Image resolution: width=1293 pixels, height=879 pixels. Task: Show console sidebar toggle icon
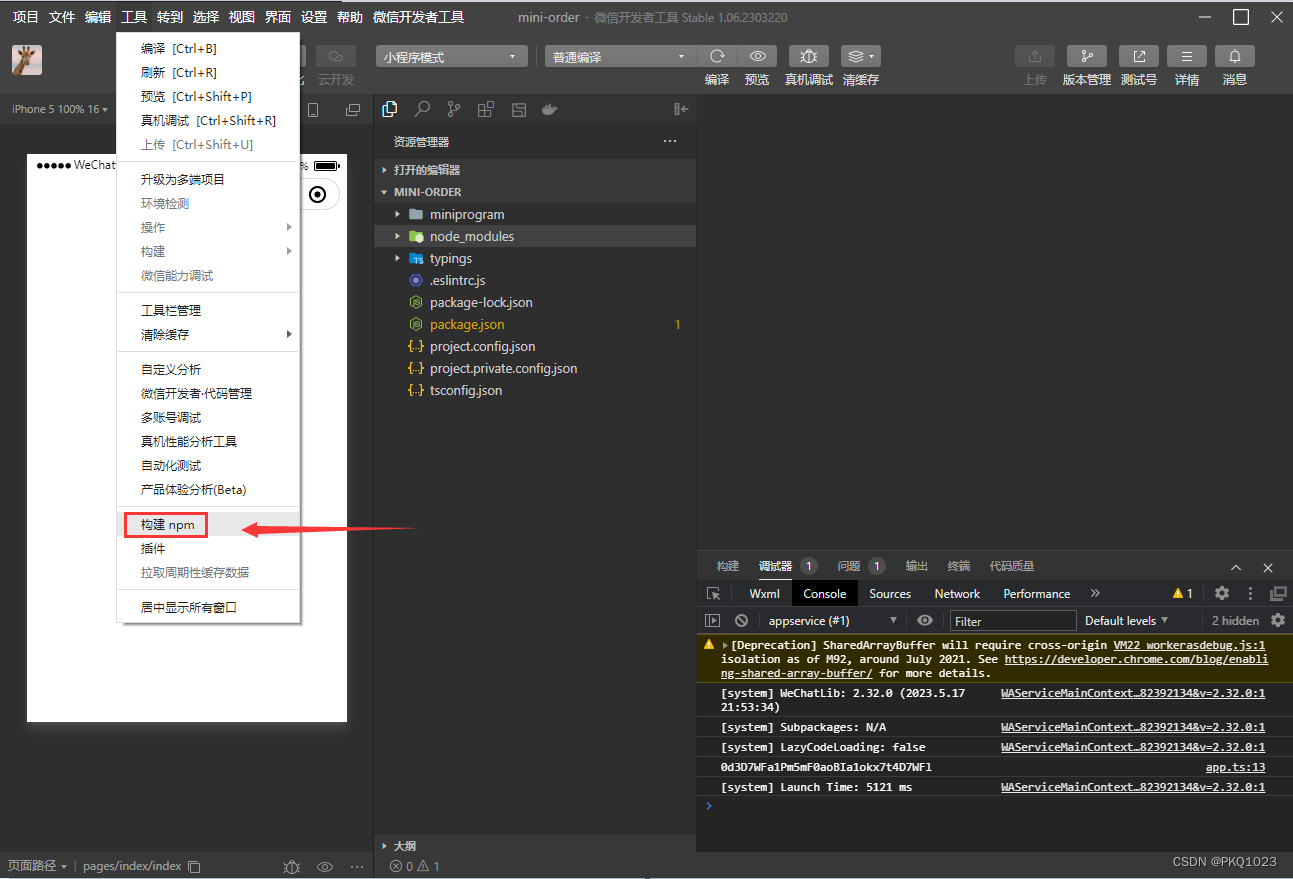[x=713, y=620]
